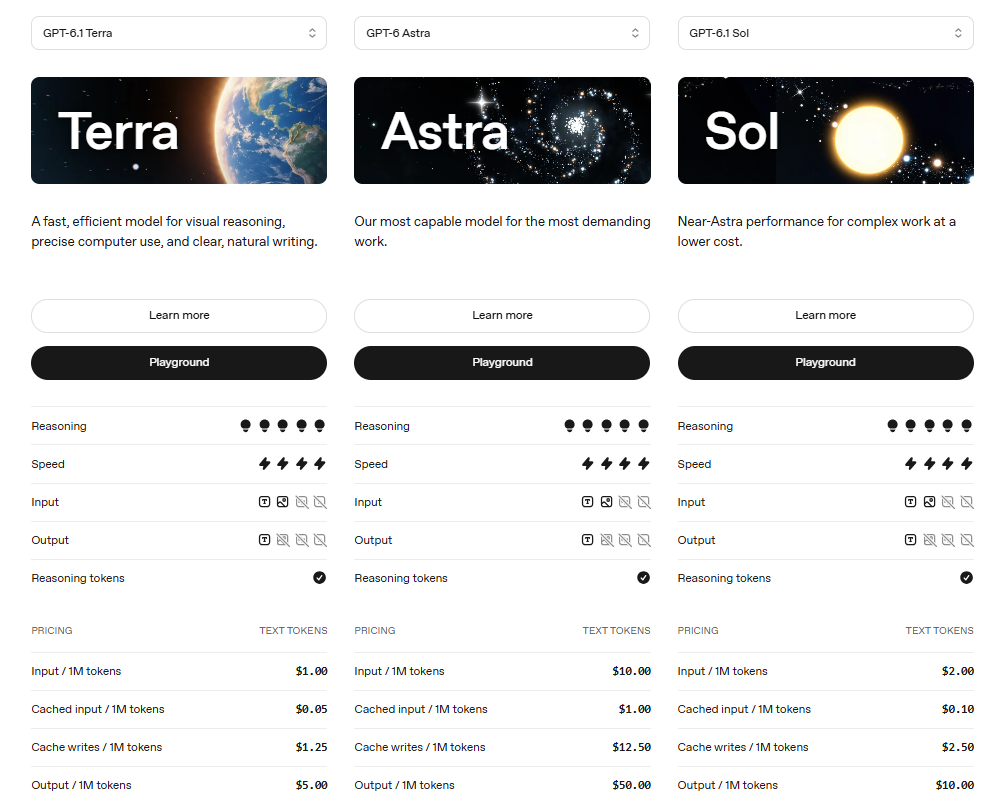Click the image input icon in Sol's Input row

[x=930, y=502]
